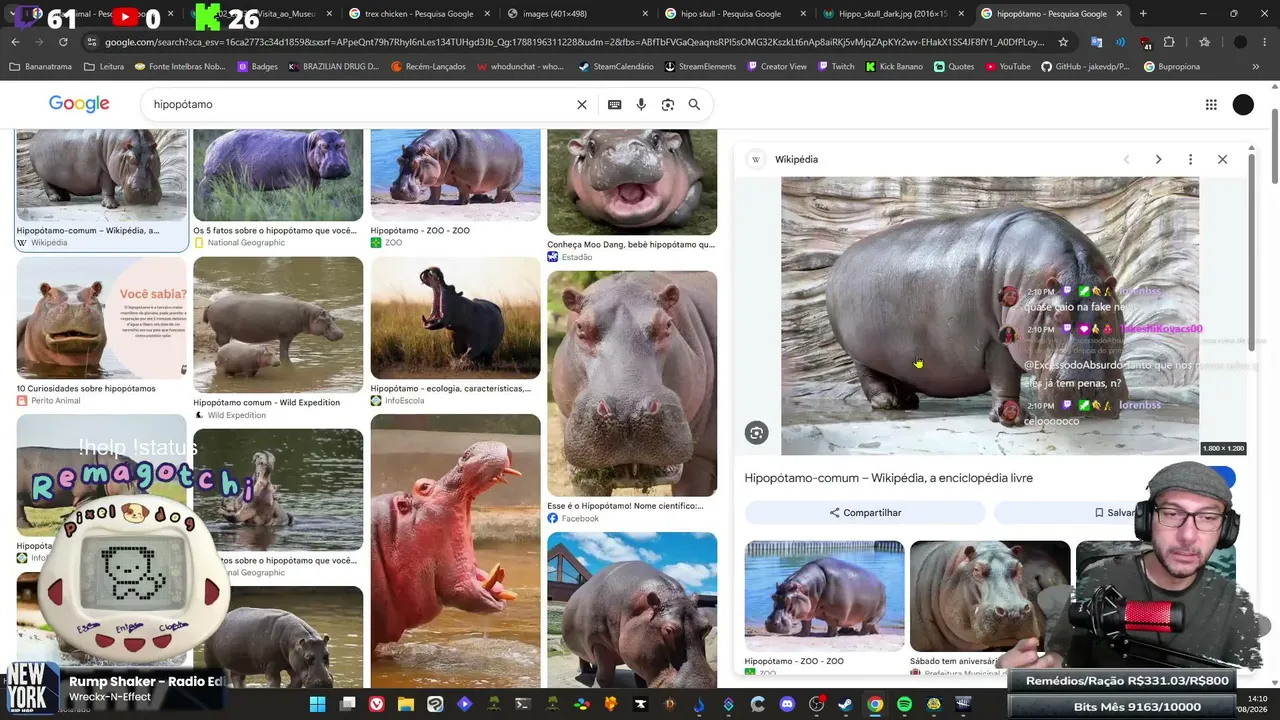Open the Fonte Intelbras bookmark
The image size is (1280, 720).
tap(179, 66)
